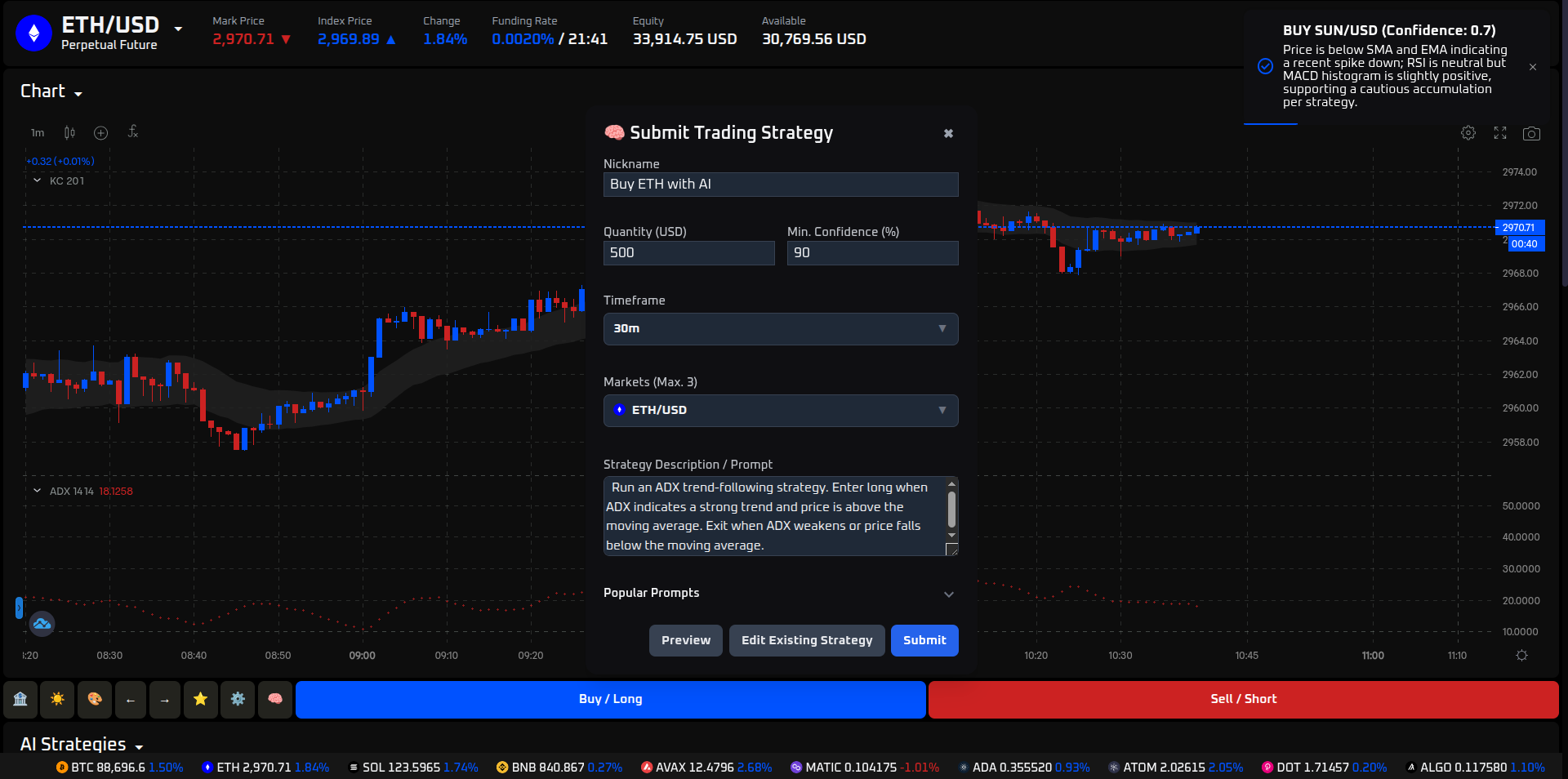Add an indicator with the plus circle icon

tap(100, 132)
